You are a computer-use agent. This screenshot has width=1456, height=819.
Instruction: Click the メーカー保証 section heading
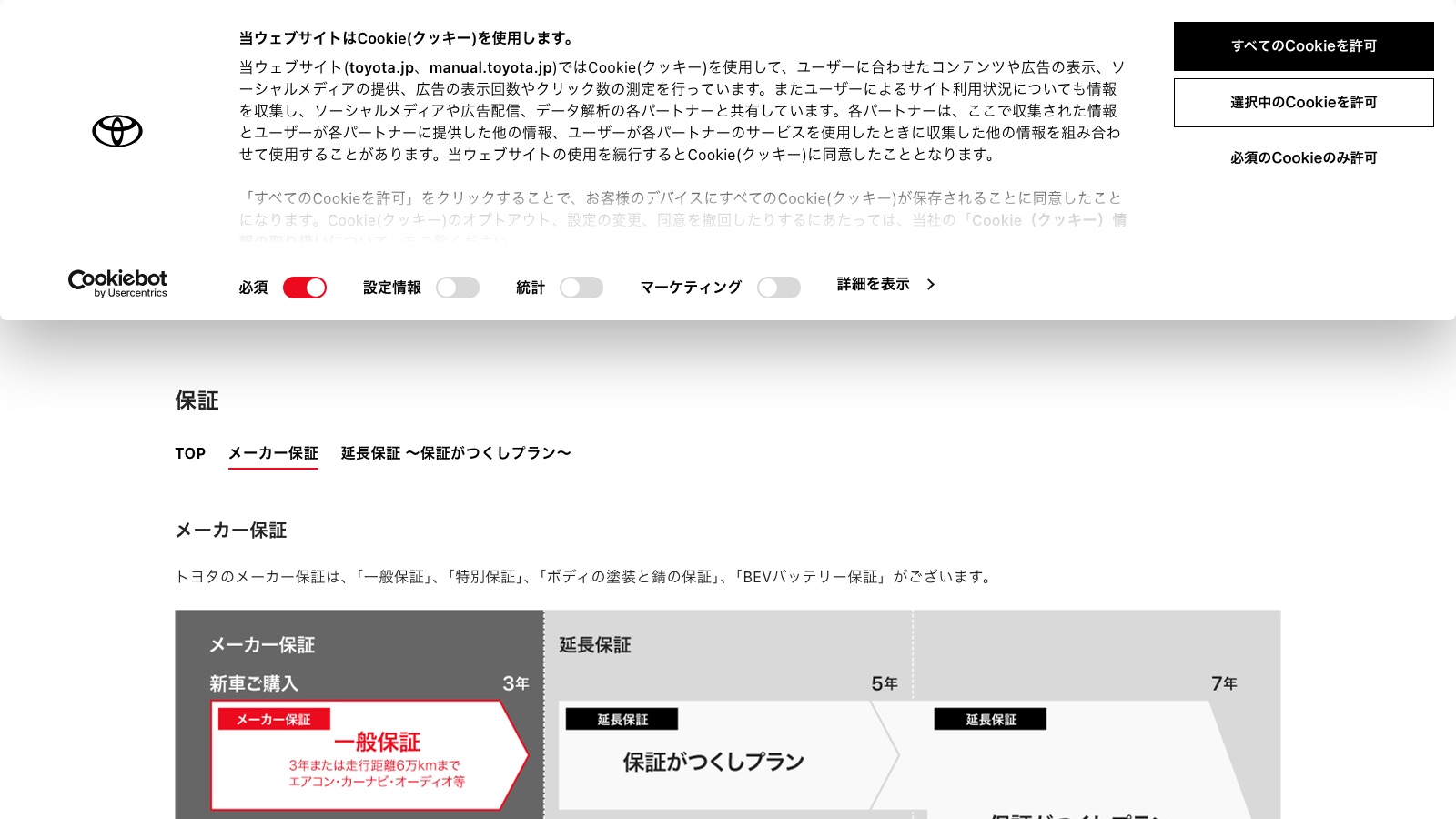pos(231,531)
